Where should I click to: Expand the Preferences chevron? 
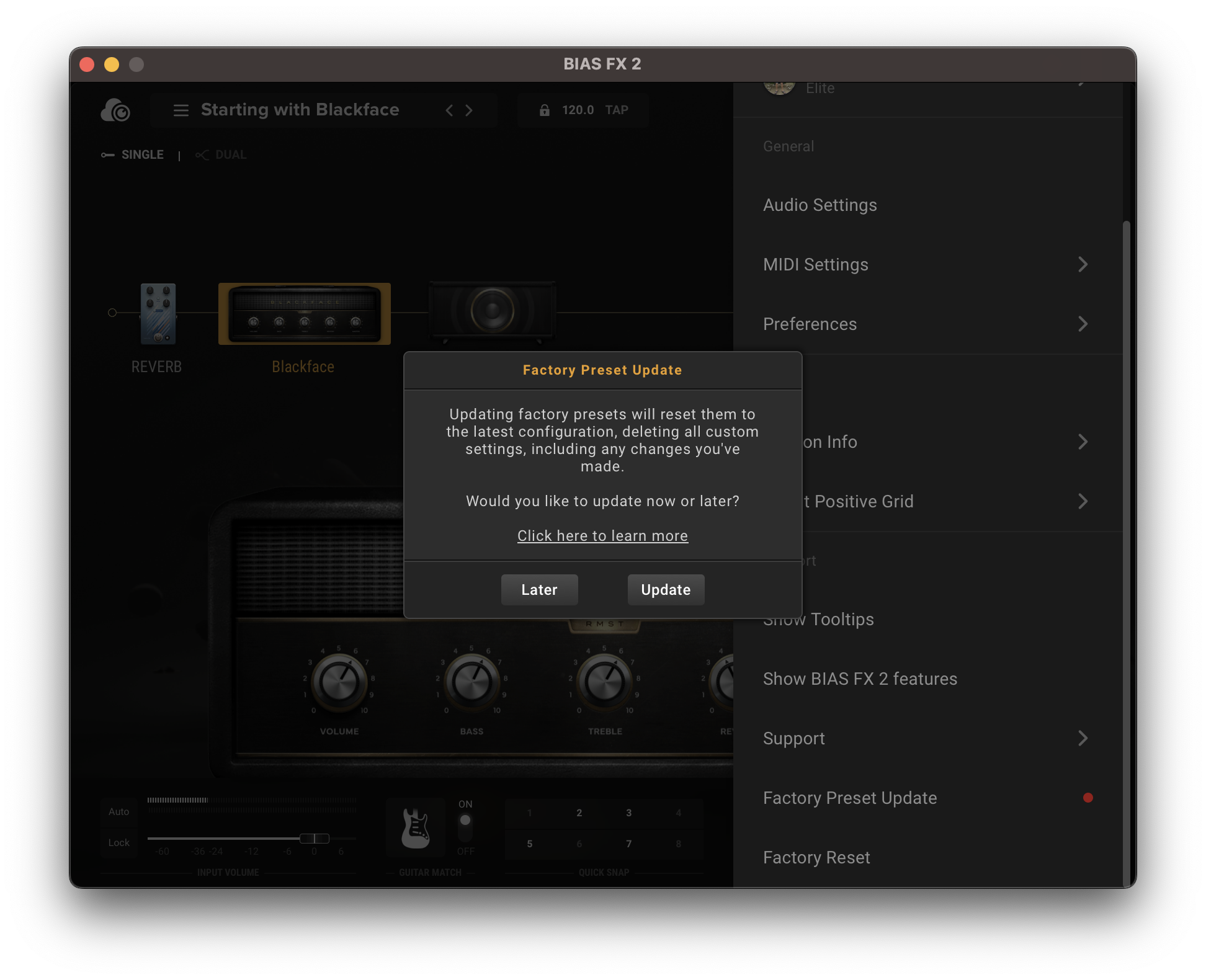coord(1083,324)
